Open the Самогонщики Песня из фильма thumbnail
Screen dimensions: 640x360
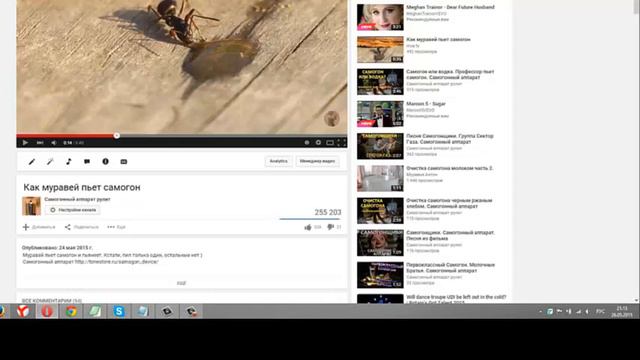point(380,243)
